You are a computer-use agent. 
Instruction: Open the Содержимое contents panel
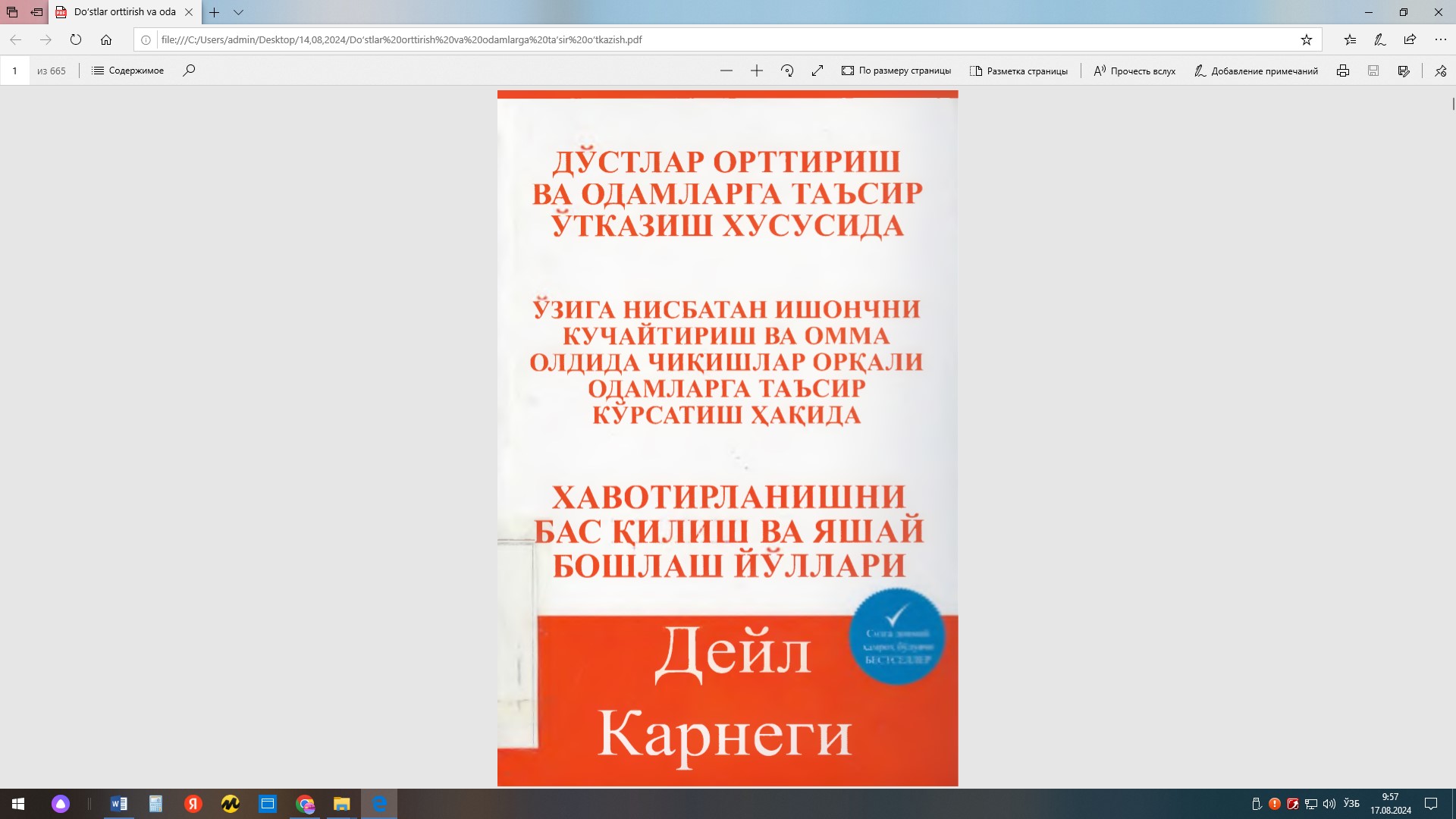(127, 71)
